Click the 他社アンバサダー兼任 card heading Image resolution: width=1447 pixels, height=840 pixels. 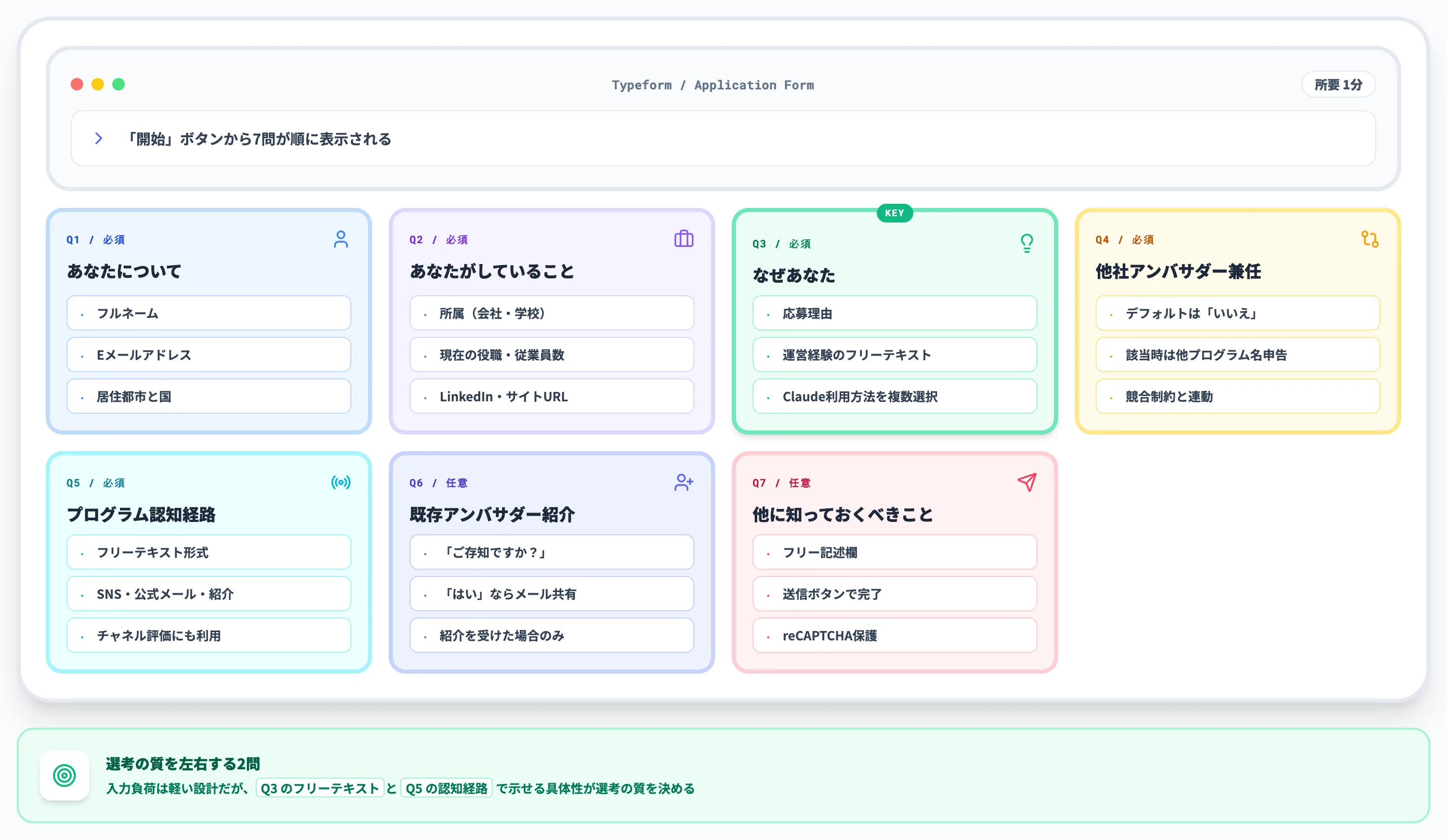(x=1178, y=271)
